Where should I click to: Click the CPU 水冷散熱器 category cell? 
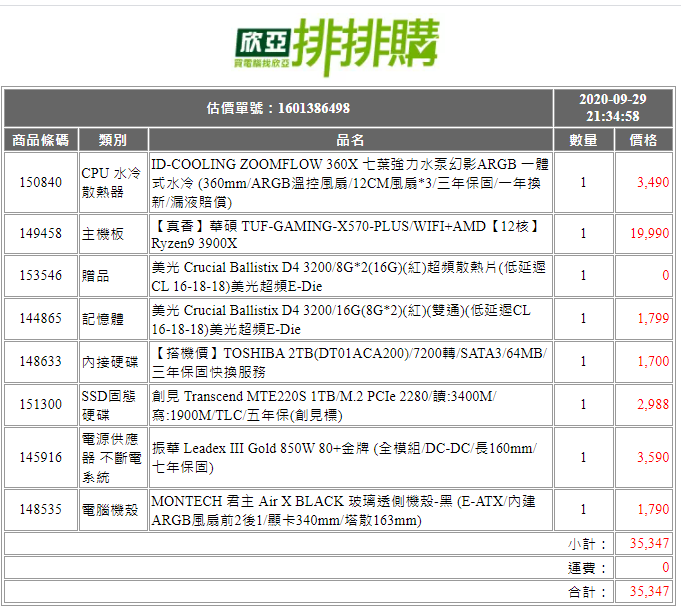pos(113,182)
